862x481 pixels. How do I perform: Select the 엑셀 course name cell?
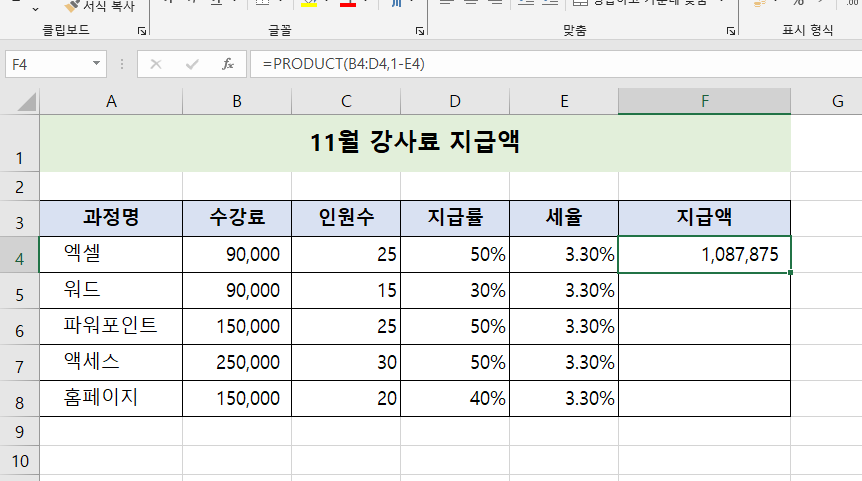click(111, 255)
